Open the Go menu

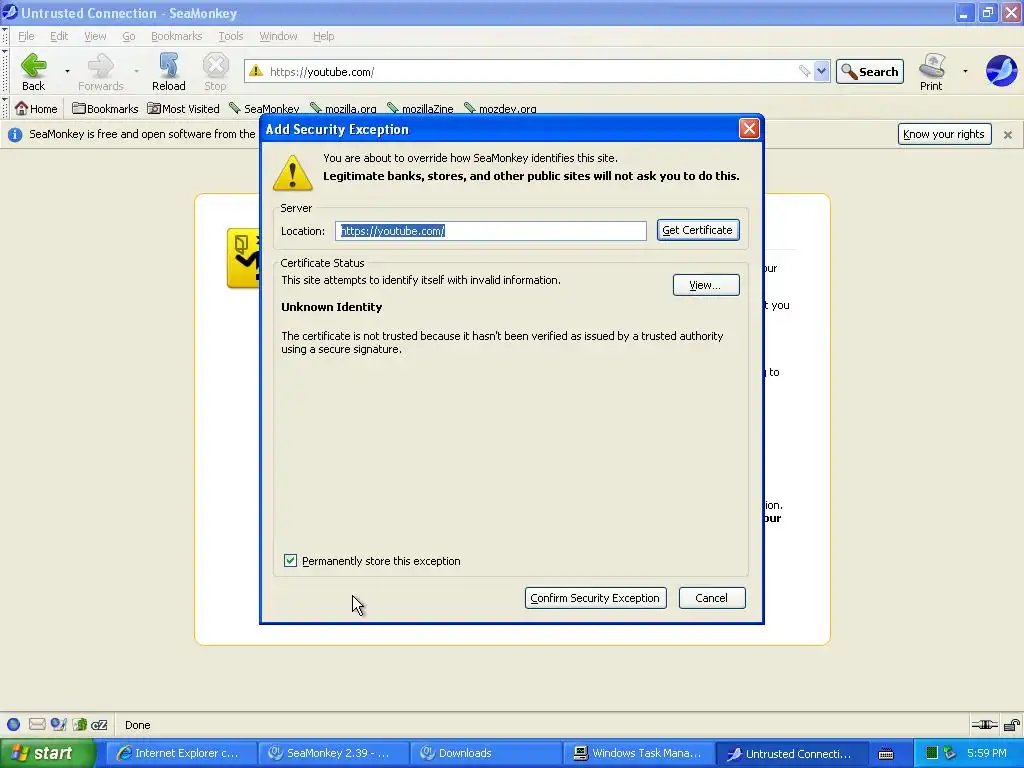click(129, 36)
